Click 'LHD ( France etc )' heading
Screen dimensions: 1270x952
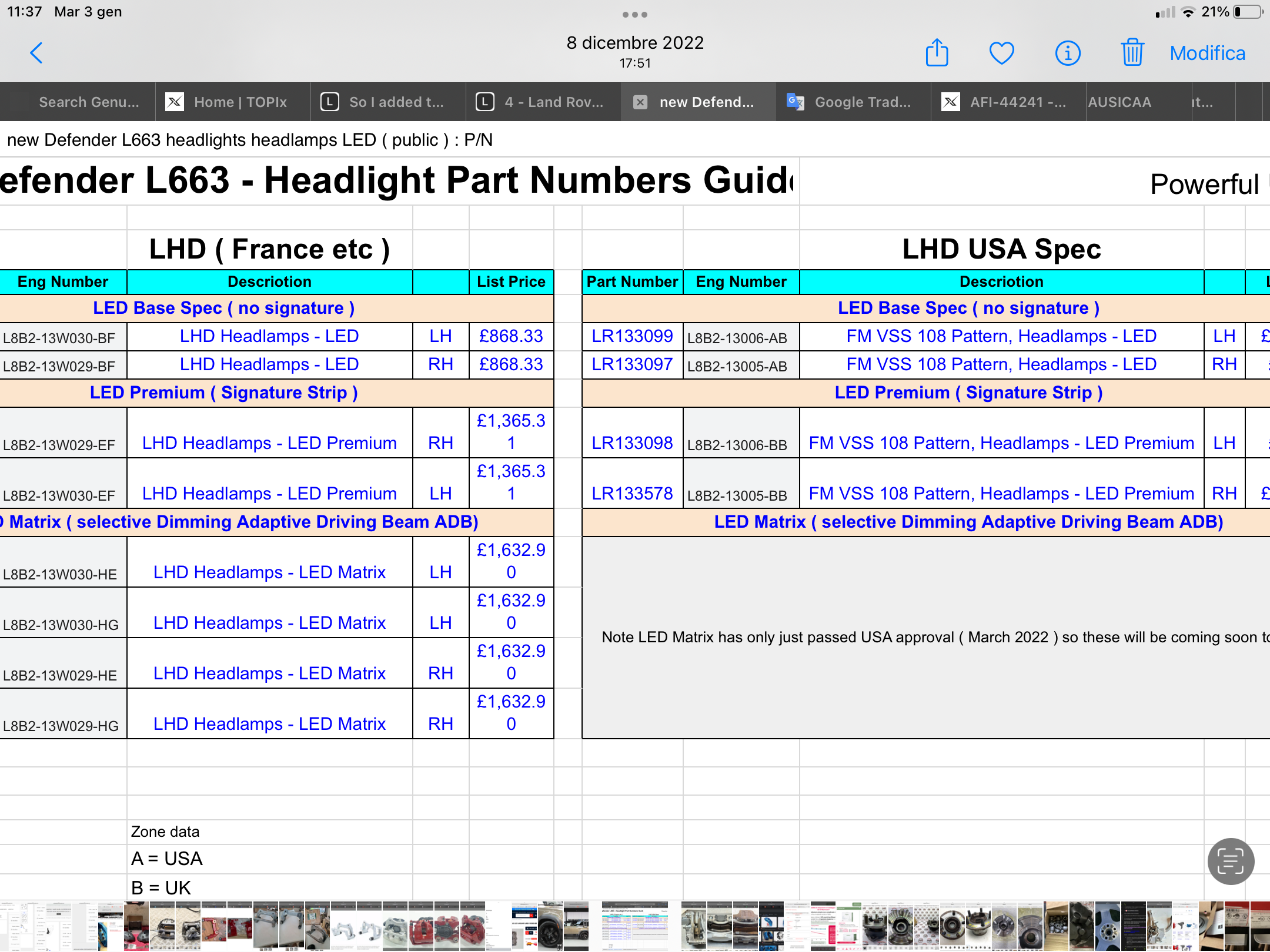tap(269, 249)
